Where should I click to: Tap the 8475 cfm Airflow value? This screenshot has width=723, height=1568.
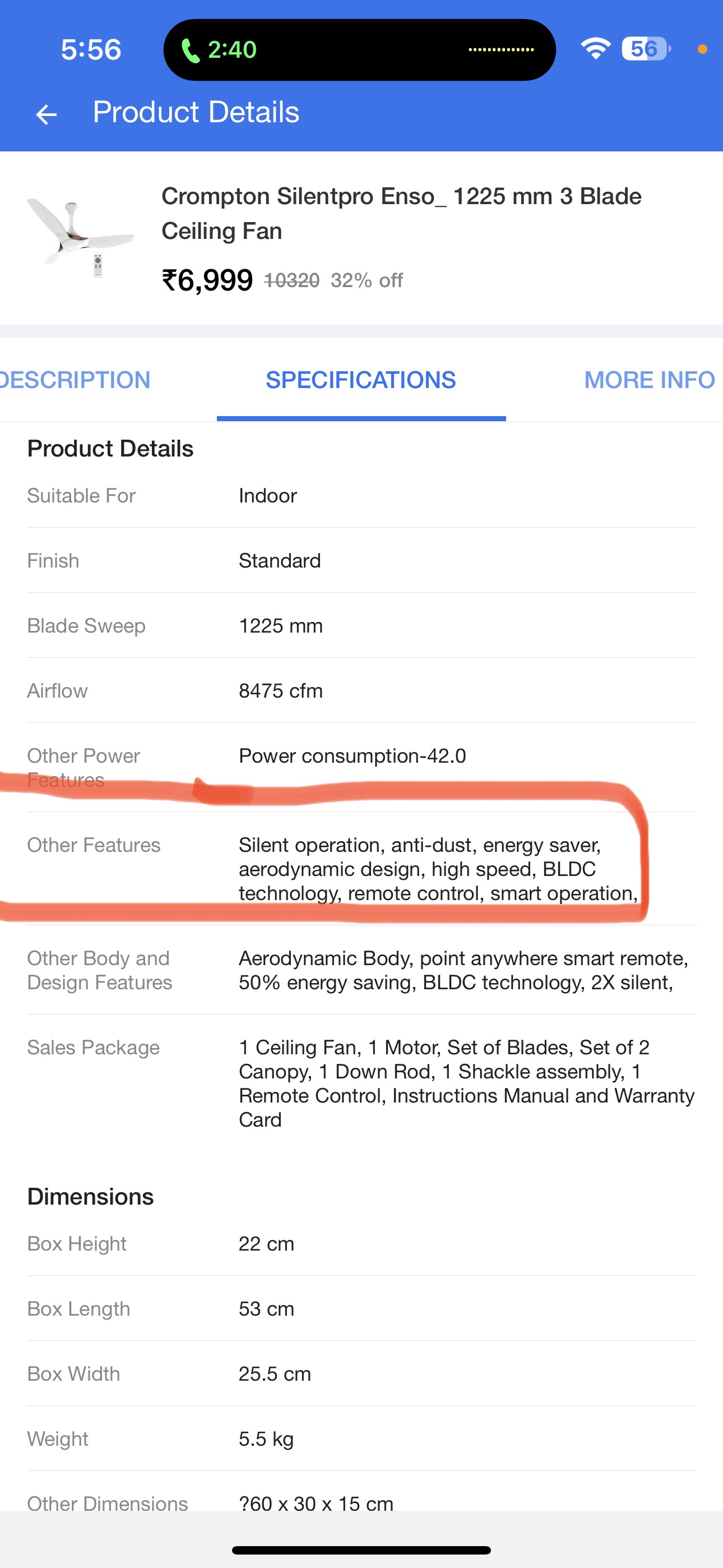[x=281, y=691]
